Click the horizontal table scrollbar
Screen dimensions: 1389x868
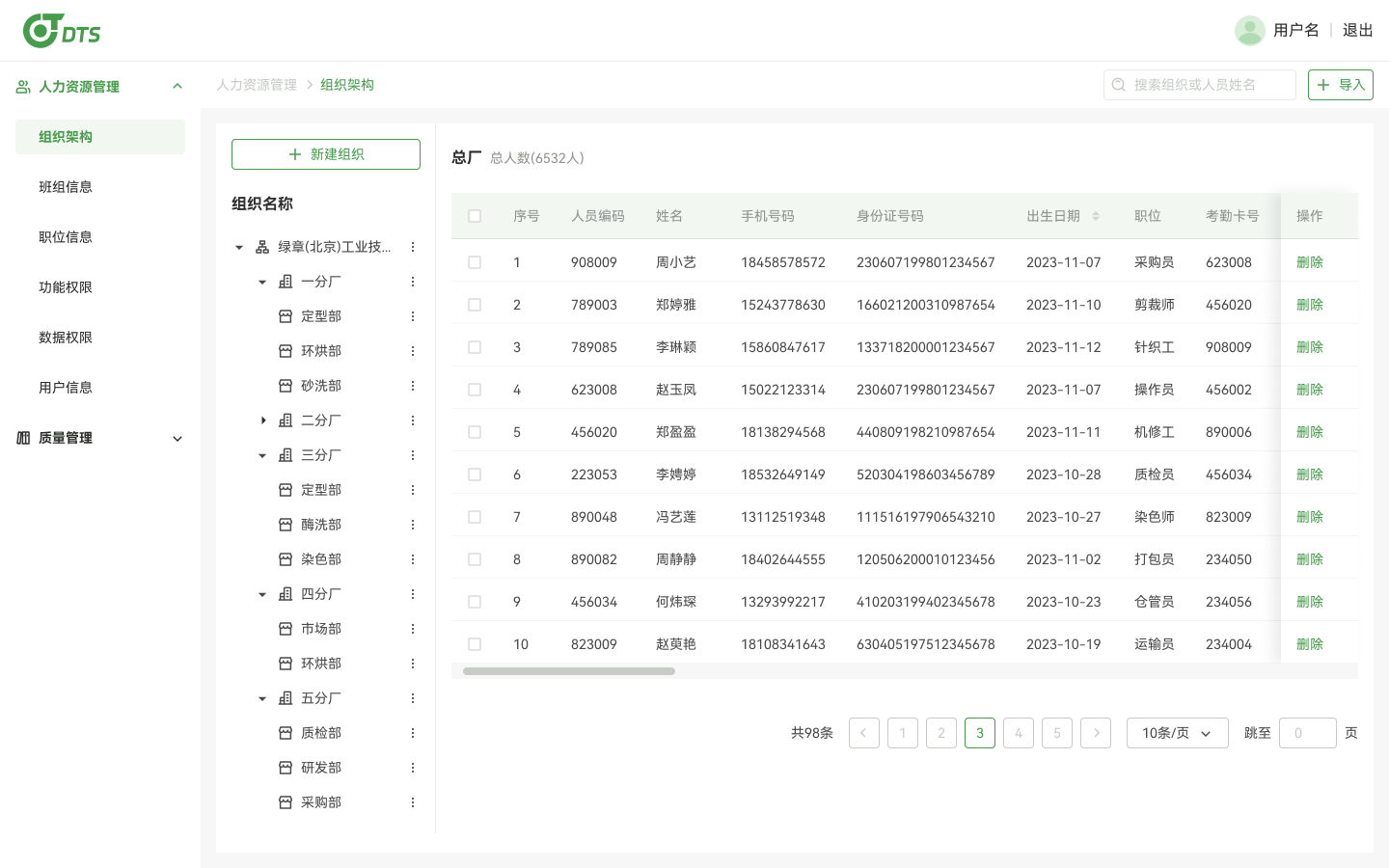(569, 671)
